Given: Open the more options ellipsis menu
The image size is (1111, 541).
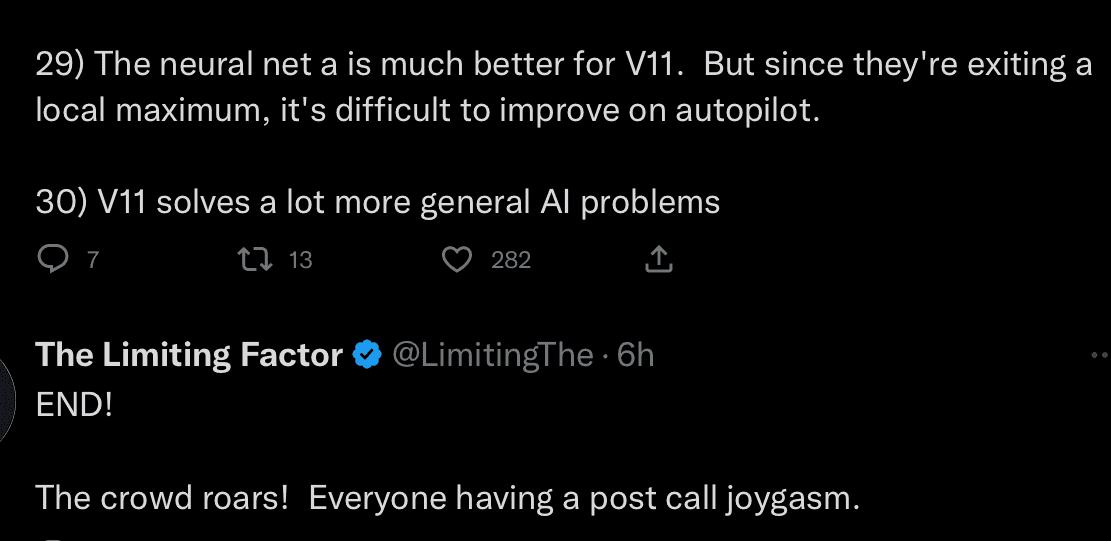Looking at the screenshot, I should click(1100, 355).
